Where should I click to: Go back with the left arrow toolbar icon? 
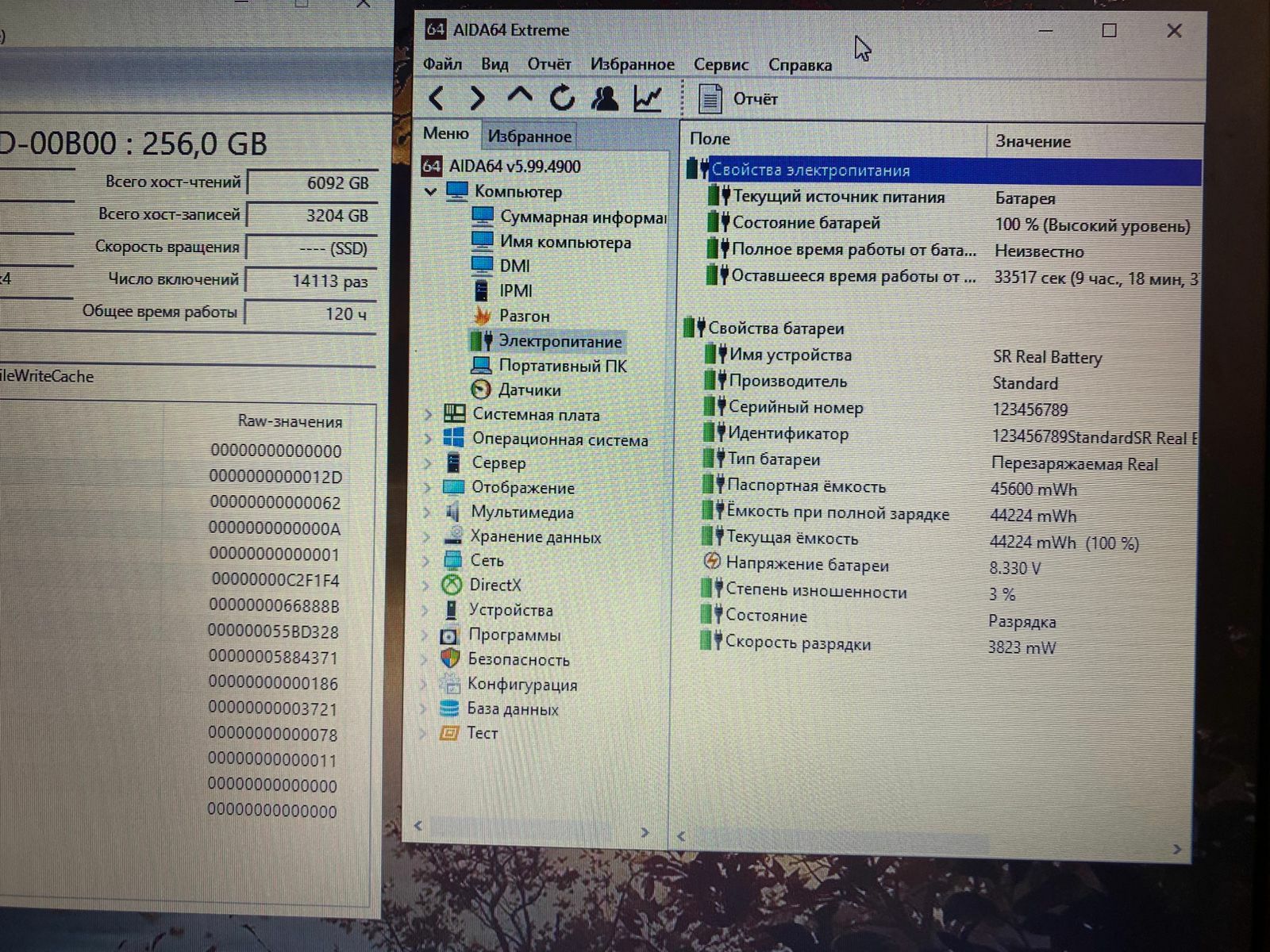click(x=436, y=98)
